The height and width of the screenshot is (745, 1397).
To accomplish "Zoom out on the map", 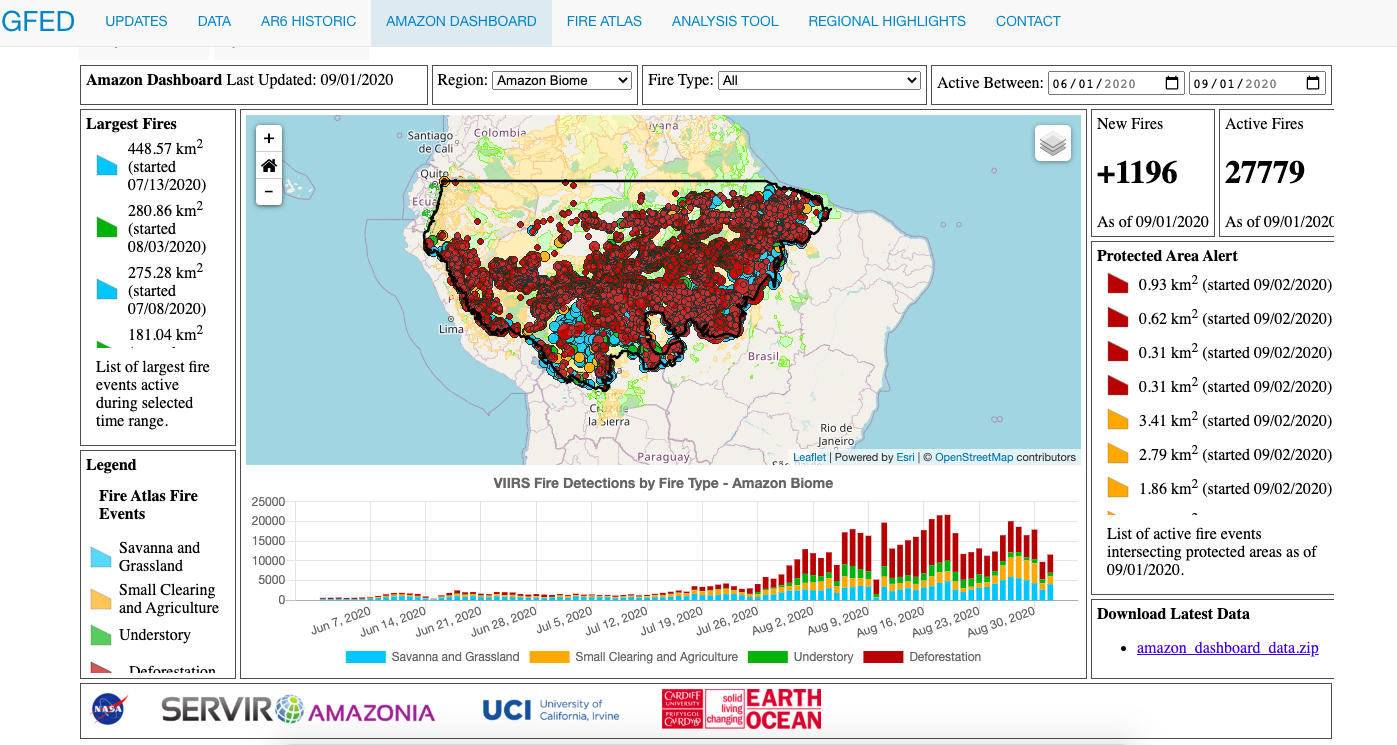I will pyautogui.click(x=268, y=191).
